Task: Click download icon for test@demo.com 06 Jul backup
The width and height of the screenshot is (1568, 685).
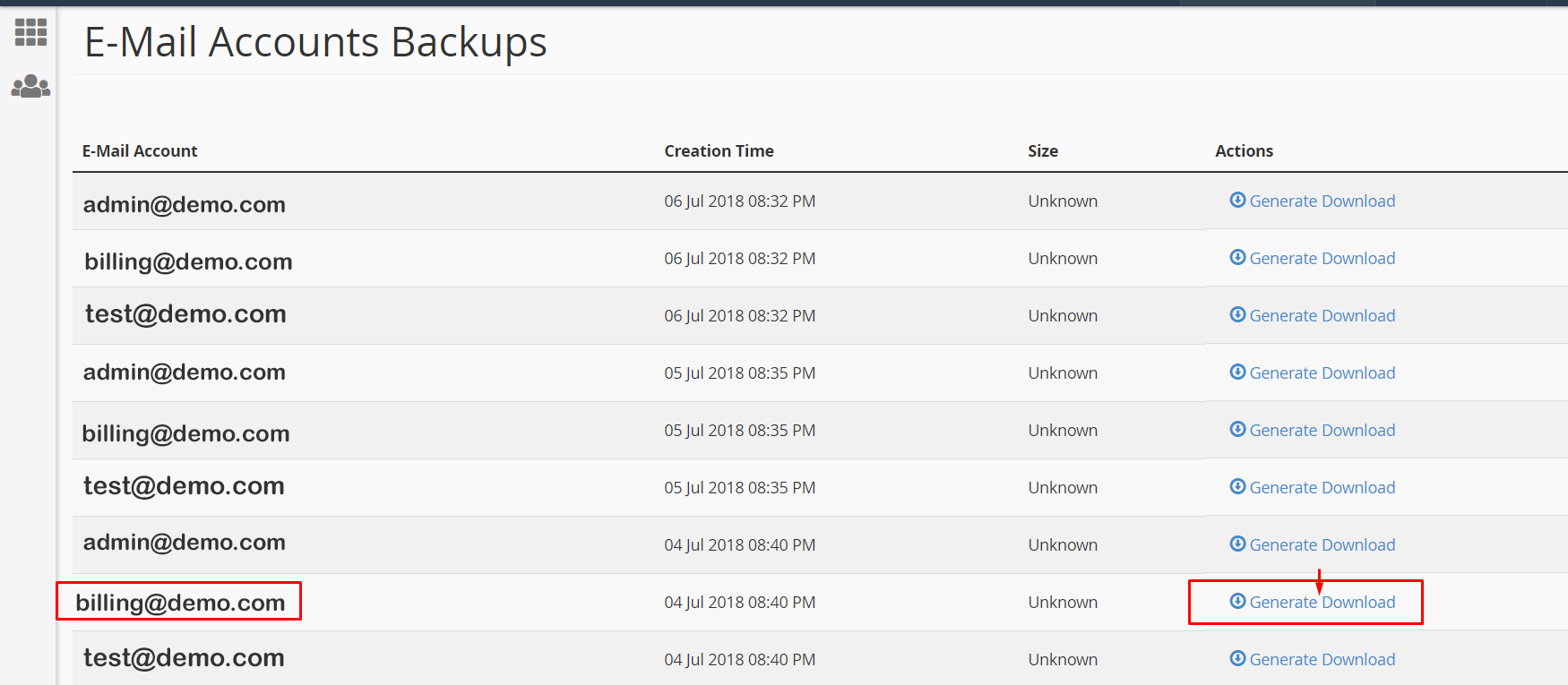Action: tap(1237, 314)
